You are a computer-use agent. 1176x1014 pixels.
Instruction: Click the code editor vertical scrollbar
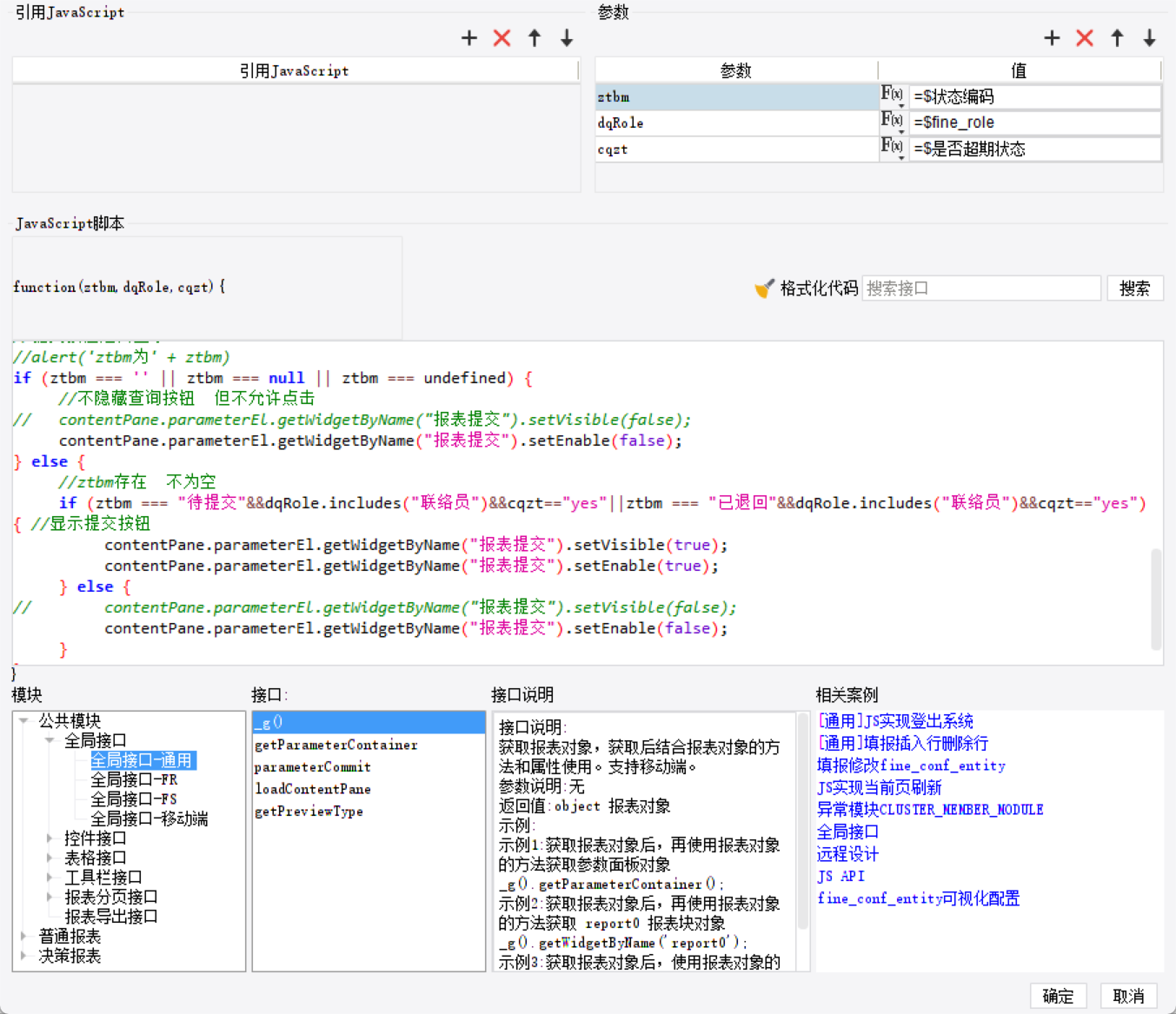point(1156,599)
